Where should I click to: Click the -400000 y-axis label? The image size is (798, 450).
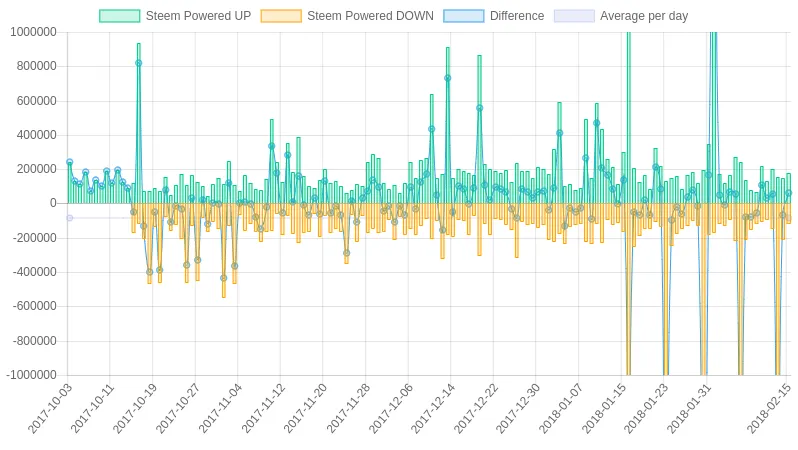(35, 272)
